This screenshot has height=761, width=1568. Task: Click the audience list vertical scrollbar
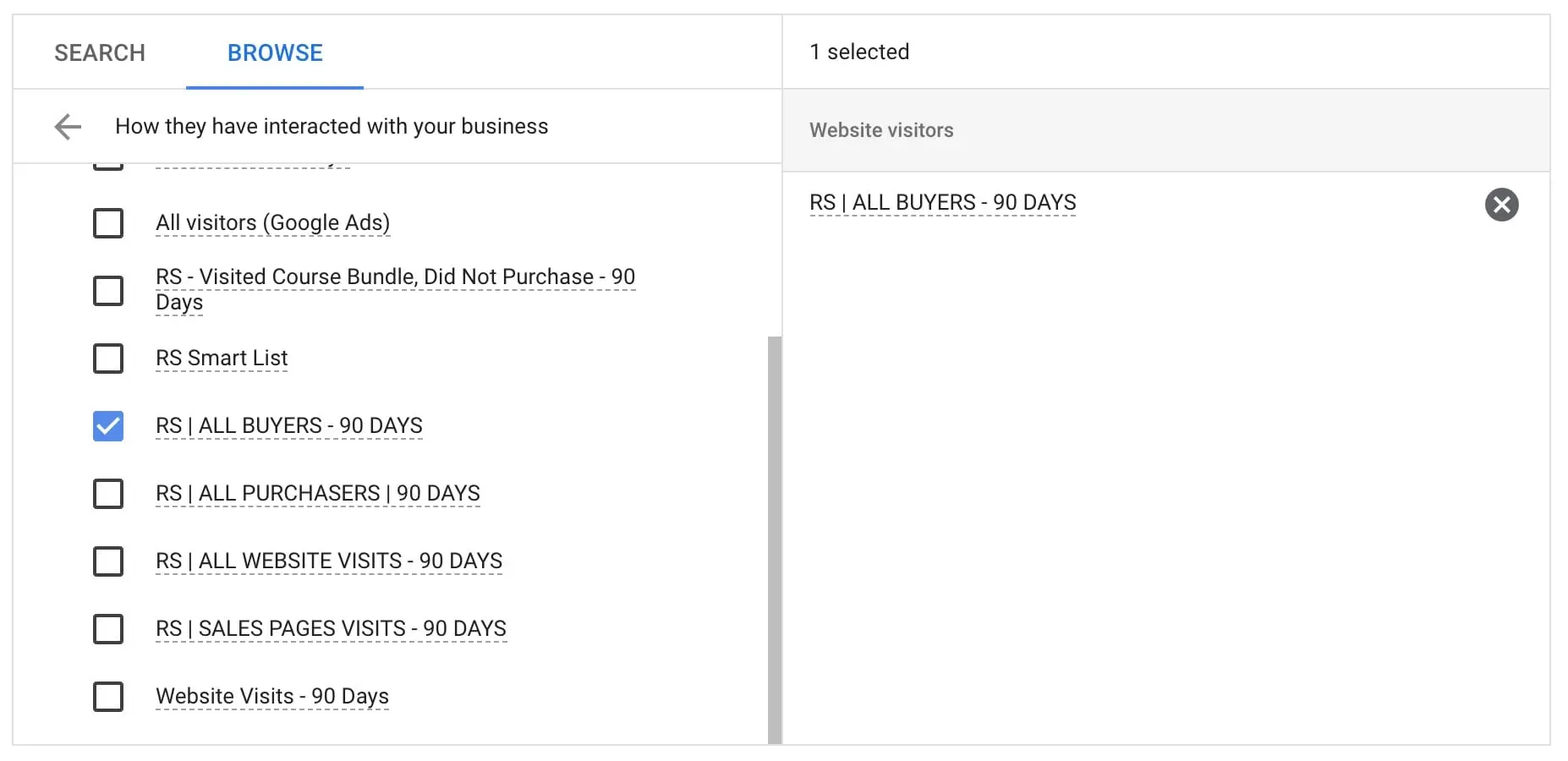click(774, 539)
